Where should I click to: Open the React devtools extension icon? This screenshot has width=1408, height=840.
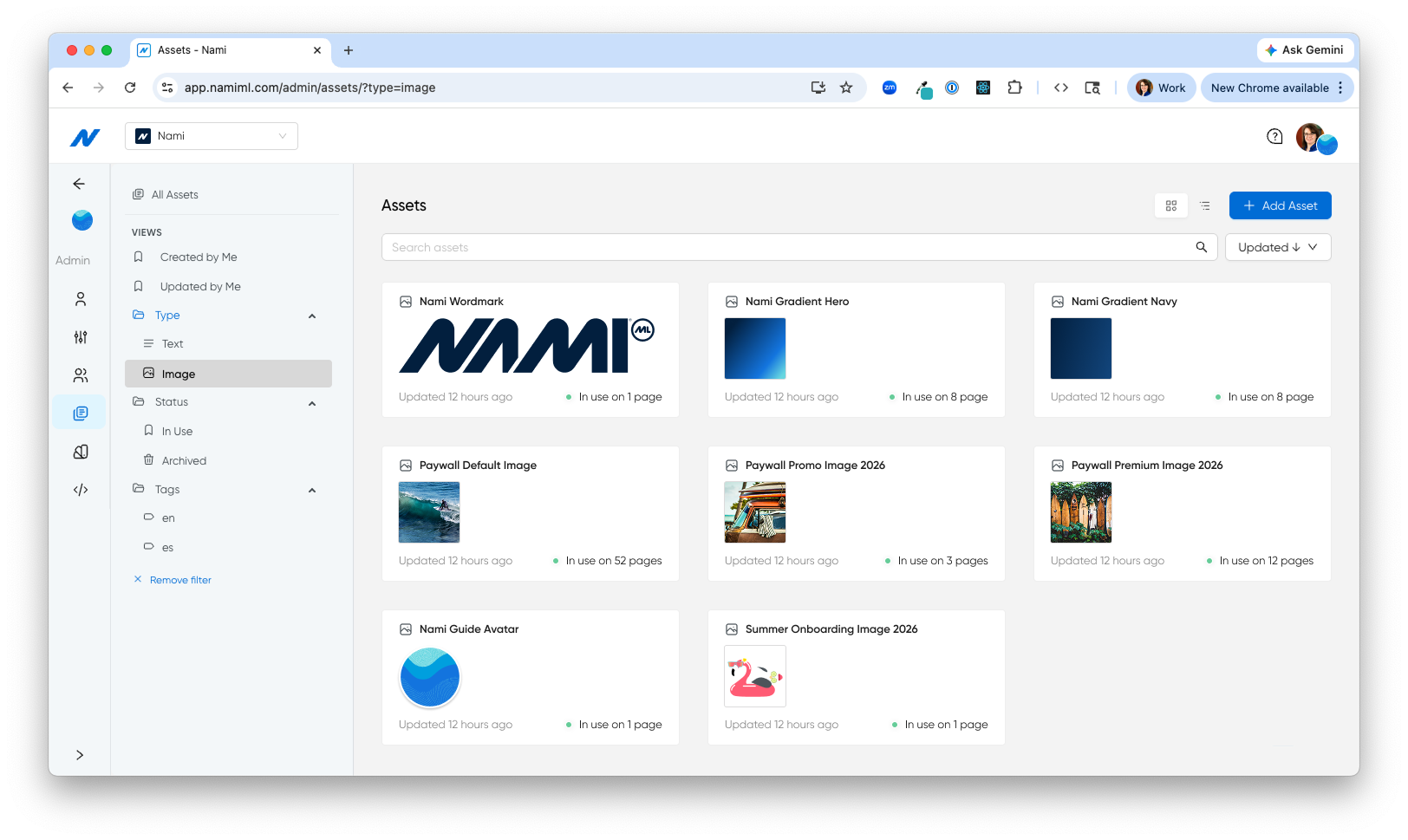pos(983,88)
